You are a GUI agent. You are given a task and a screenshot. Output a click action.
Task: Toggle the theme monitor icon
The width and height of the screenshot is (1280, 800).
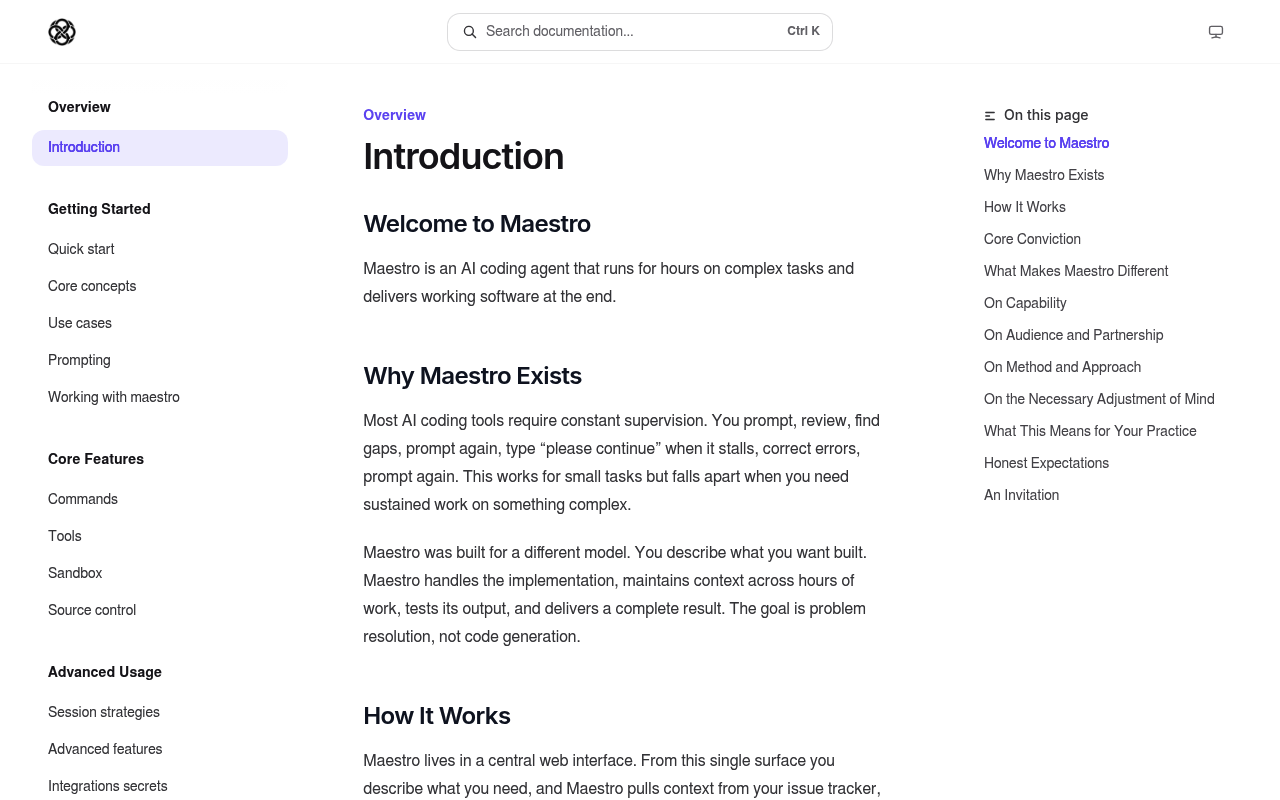click(1216, 32)
